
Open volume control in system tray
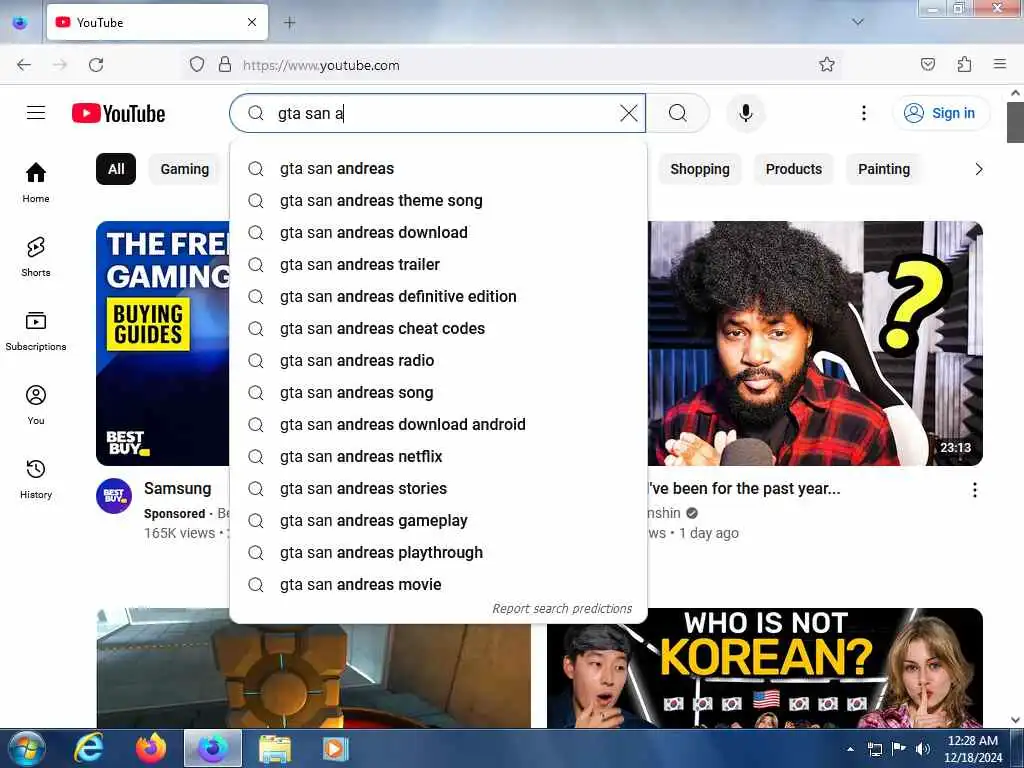(922, 748)
